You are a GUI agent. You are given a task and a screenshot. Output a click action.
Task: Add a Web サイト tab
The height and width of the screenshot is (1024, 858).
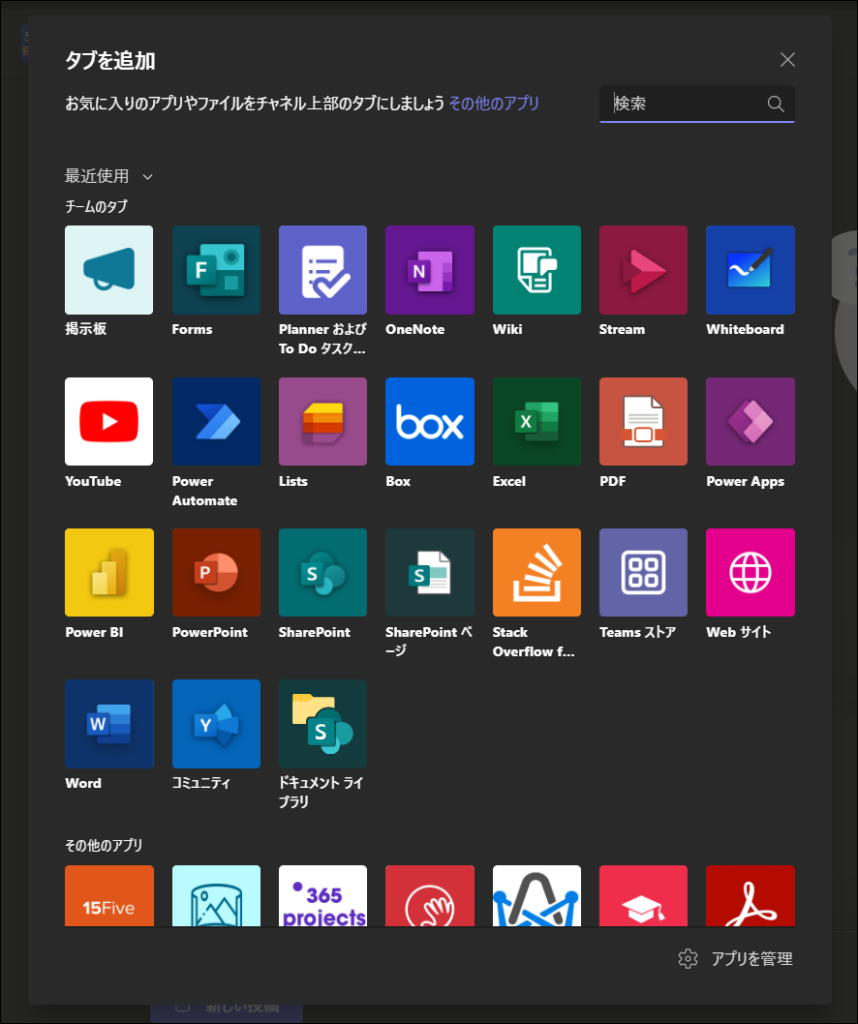click(x=750, y=572)
